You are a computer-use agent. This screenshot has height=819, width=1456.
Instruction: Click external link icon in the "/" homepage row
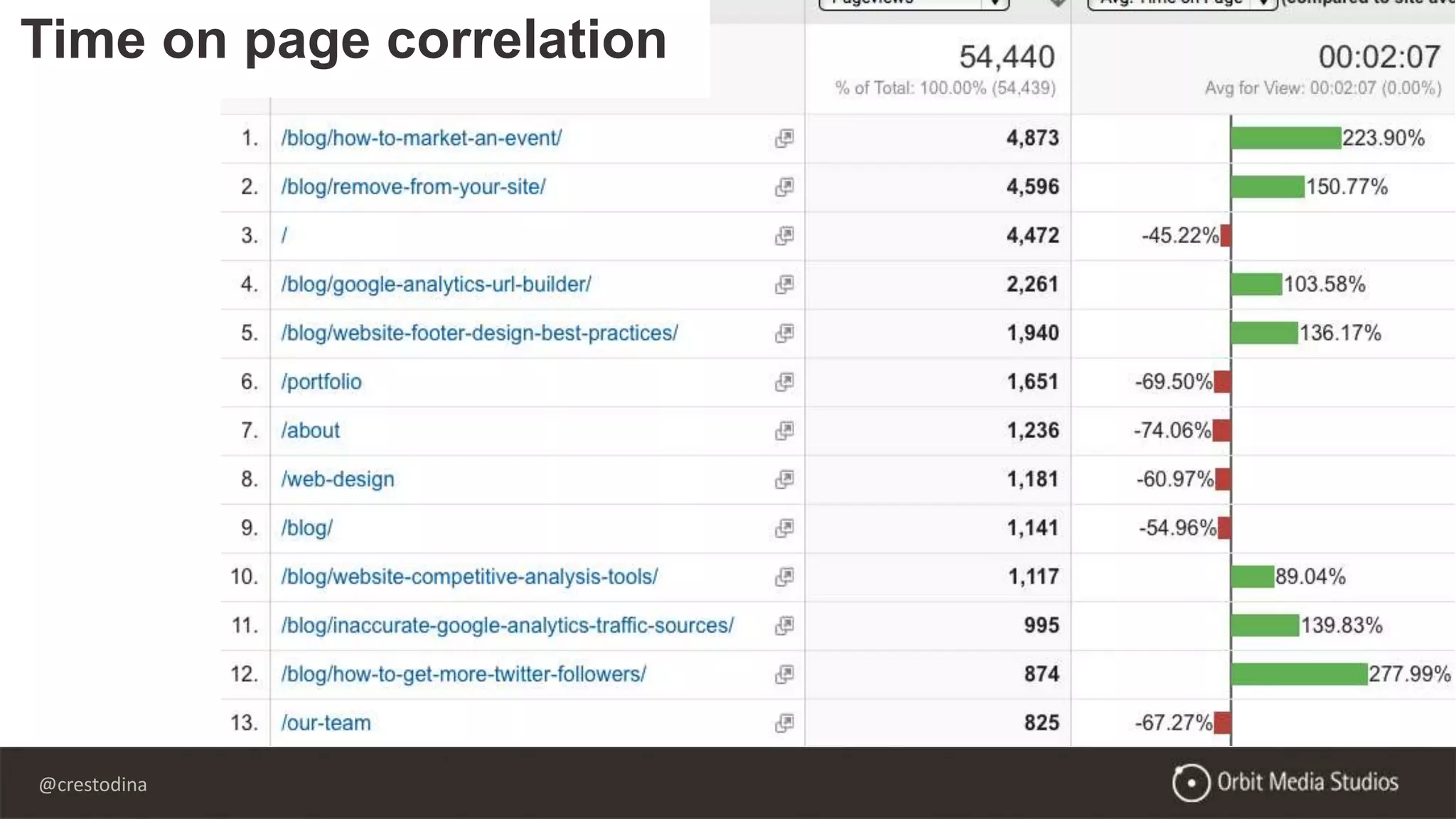coord(784,235)
